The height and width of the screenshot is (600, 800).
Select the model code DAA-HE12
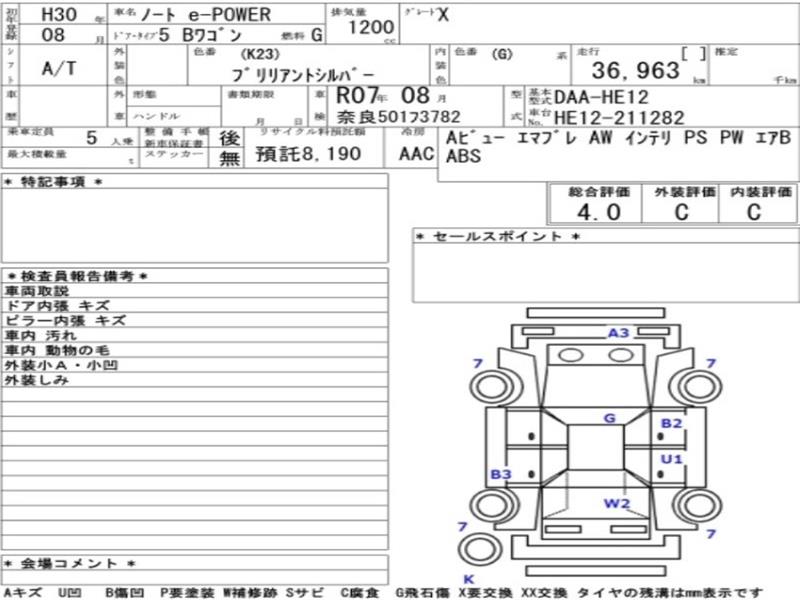601,97
